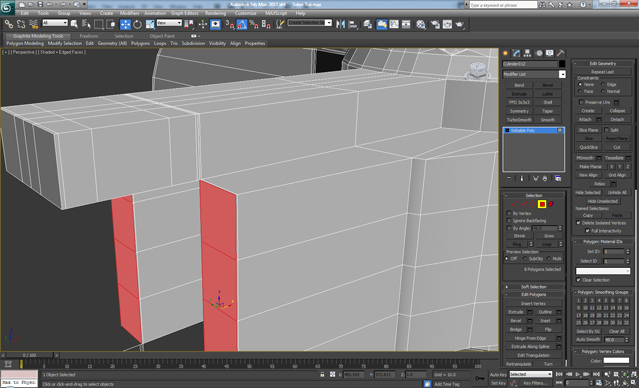Open the Create command panel tab
Screen dimensions: 639x388
(x=506, y=53)
